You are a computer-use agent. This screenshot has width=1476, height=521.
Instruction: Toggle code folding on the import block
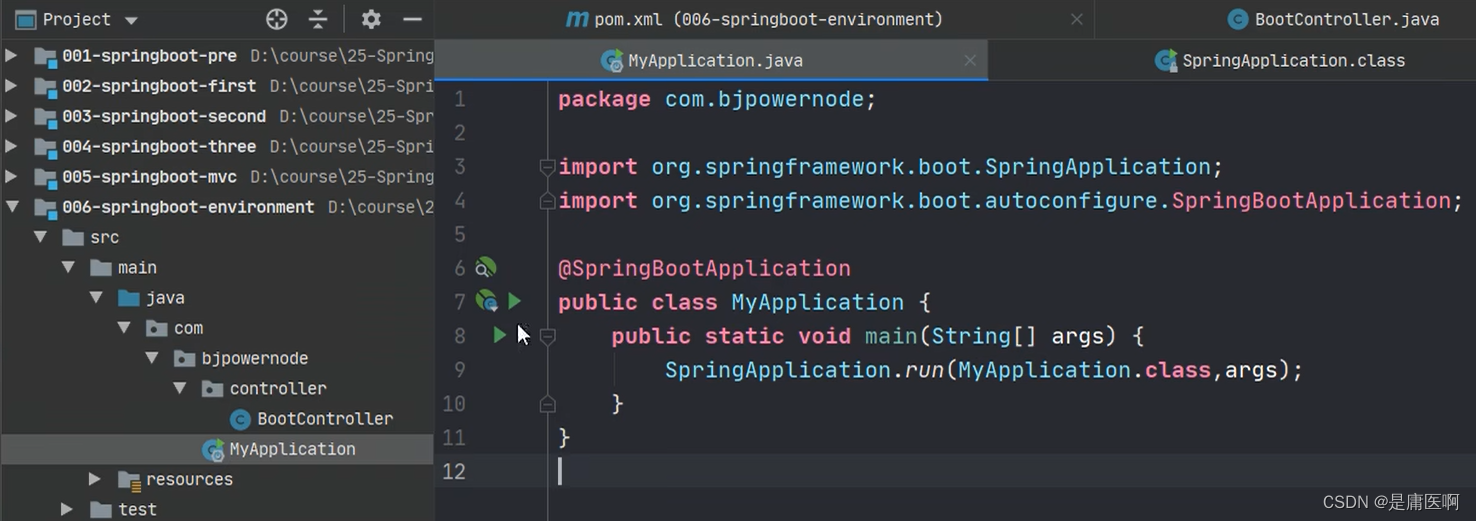pyautogui.click(x=547, y=167)
